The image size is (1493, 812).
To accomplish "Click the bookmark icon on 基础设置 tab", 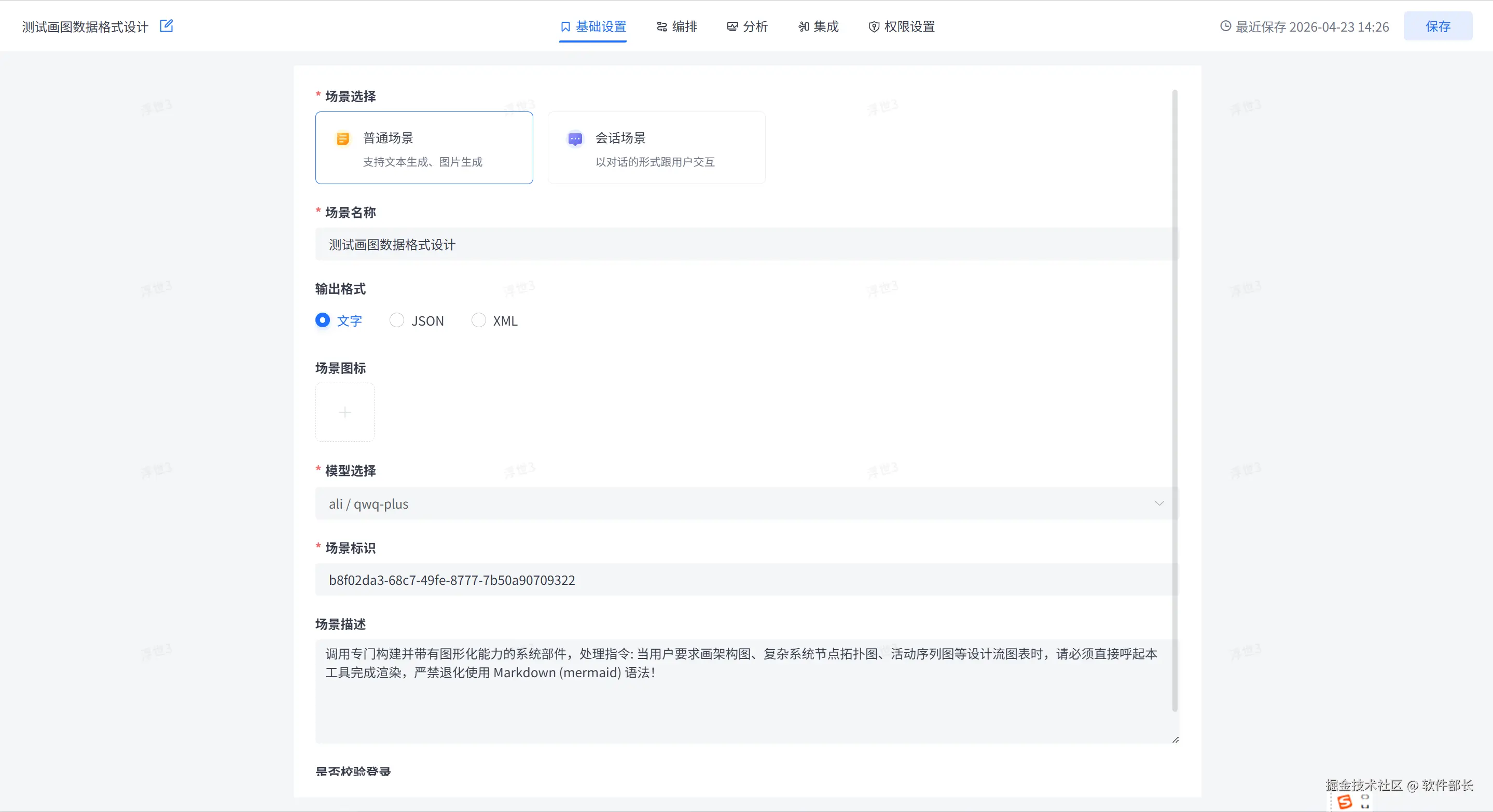I will point(565,26).
